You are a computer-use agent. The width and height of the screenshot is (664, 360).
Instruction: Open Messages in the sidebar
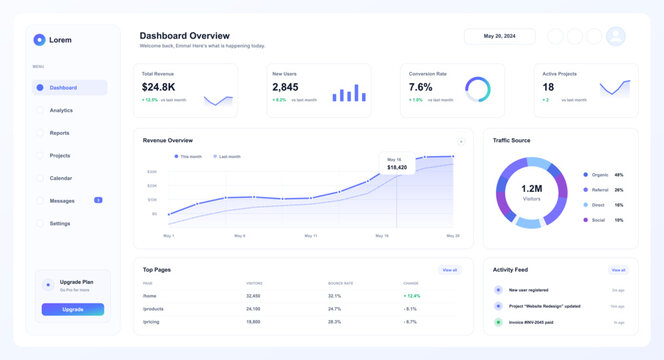click(x=62, y=201)
